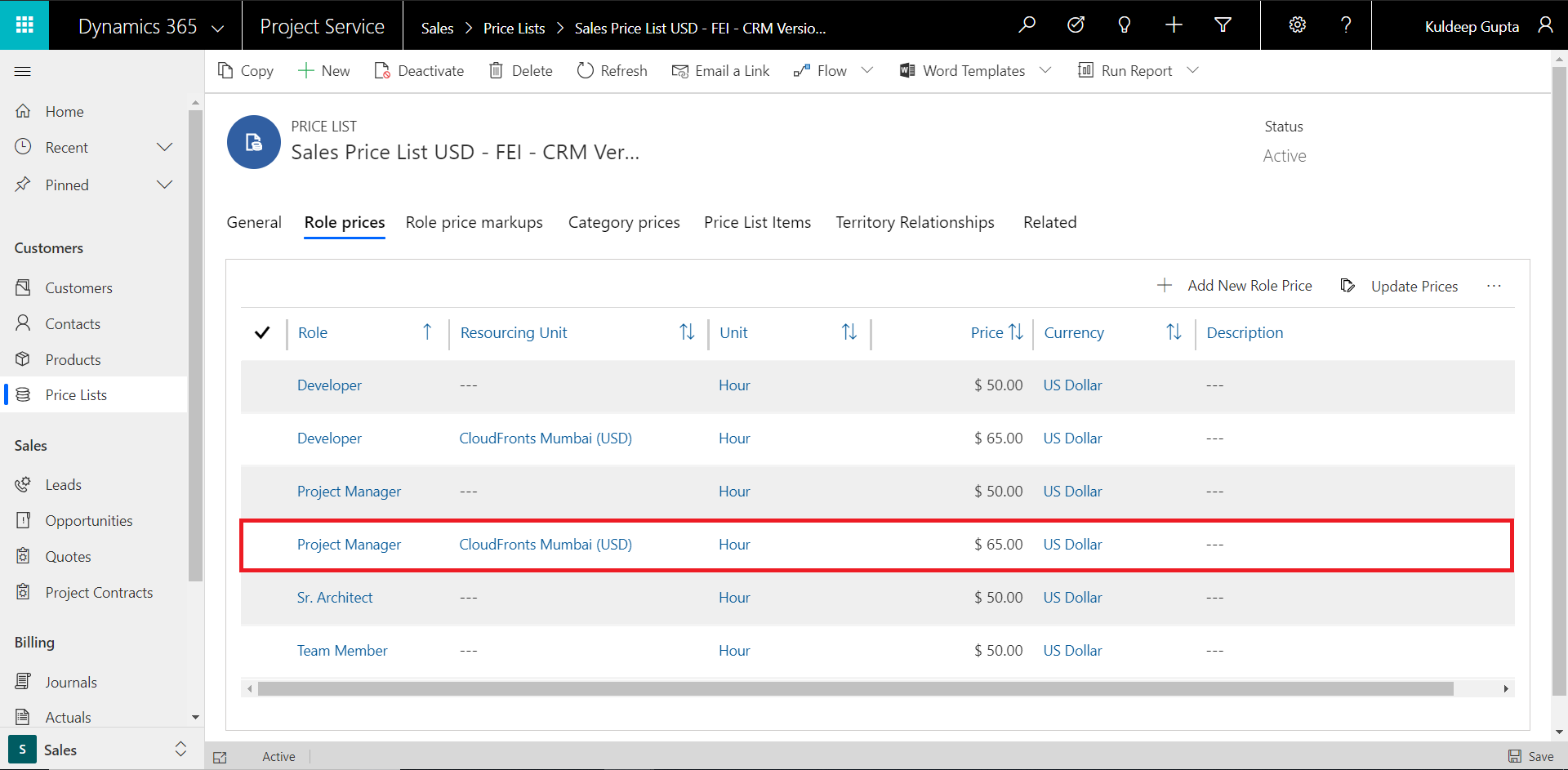
Task: Open the grid more commands ellipsis
Action: 1494,286
